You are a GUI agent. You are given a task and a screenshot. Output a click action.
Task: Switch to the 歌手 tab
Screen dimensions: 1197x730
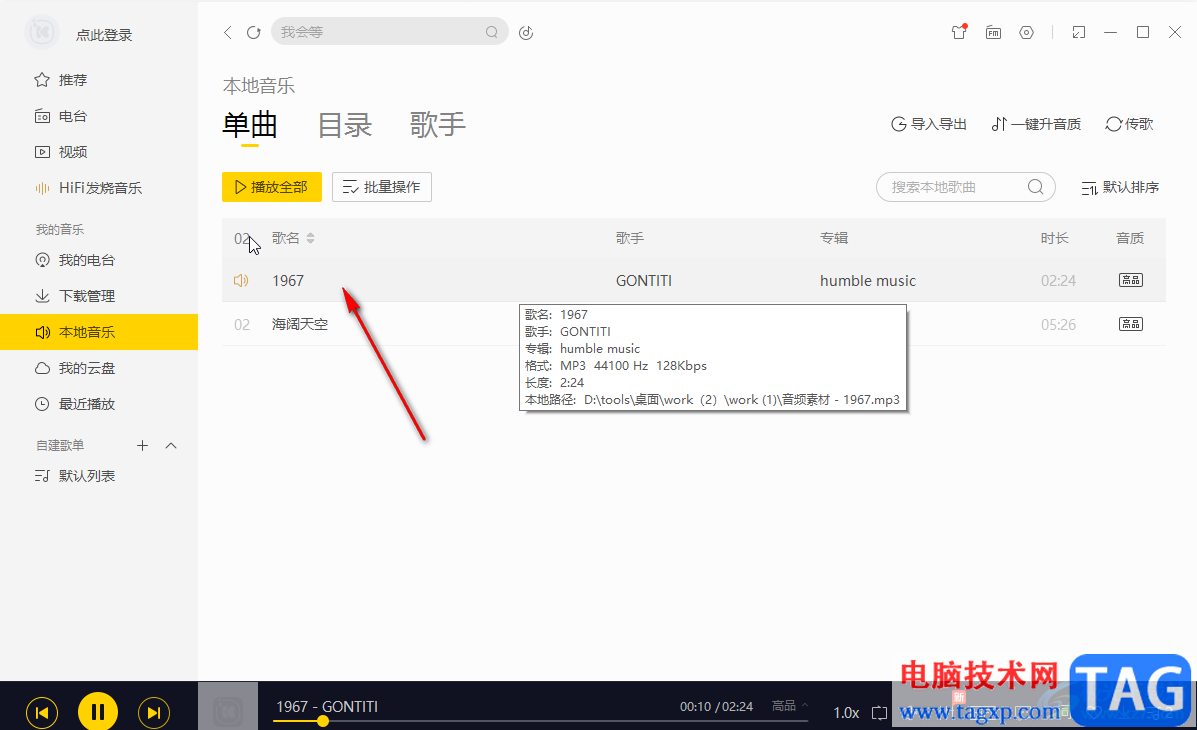(437, 124)
